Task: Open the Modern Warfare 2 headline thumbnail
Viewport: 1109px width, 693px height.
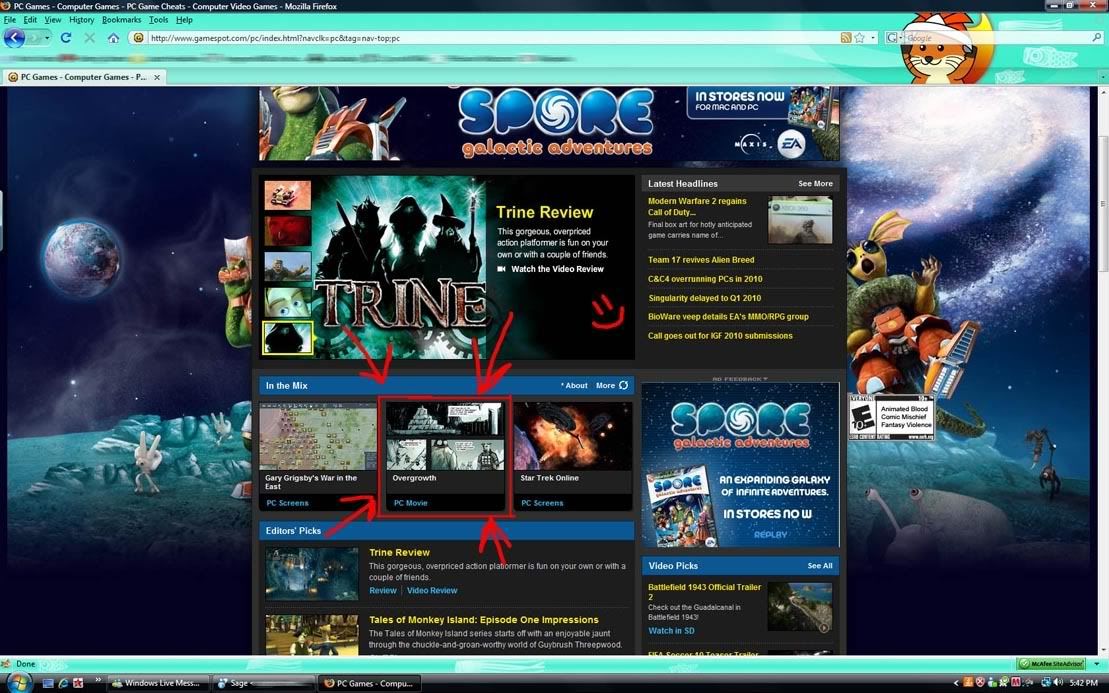Action: pyautogui.click(x=801, y=220)
